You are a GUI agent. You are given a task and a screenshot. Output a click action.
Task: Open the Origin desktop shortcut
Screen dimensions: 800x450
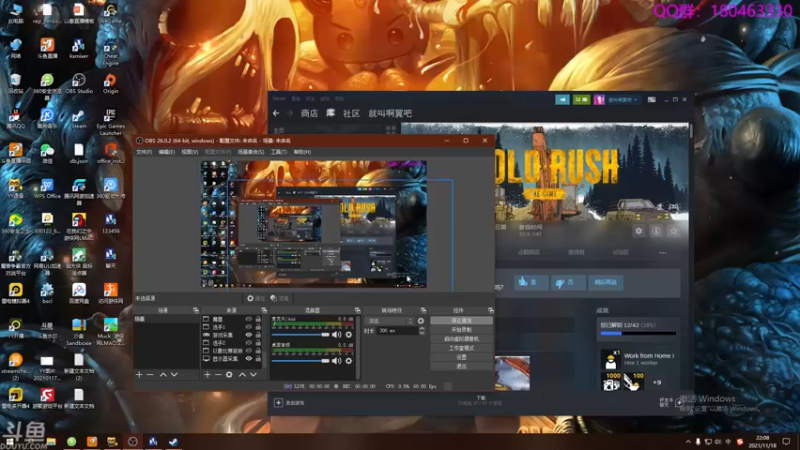pyautogui.click(x=110, y=83)
